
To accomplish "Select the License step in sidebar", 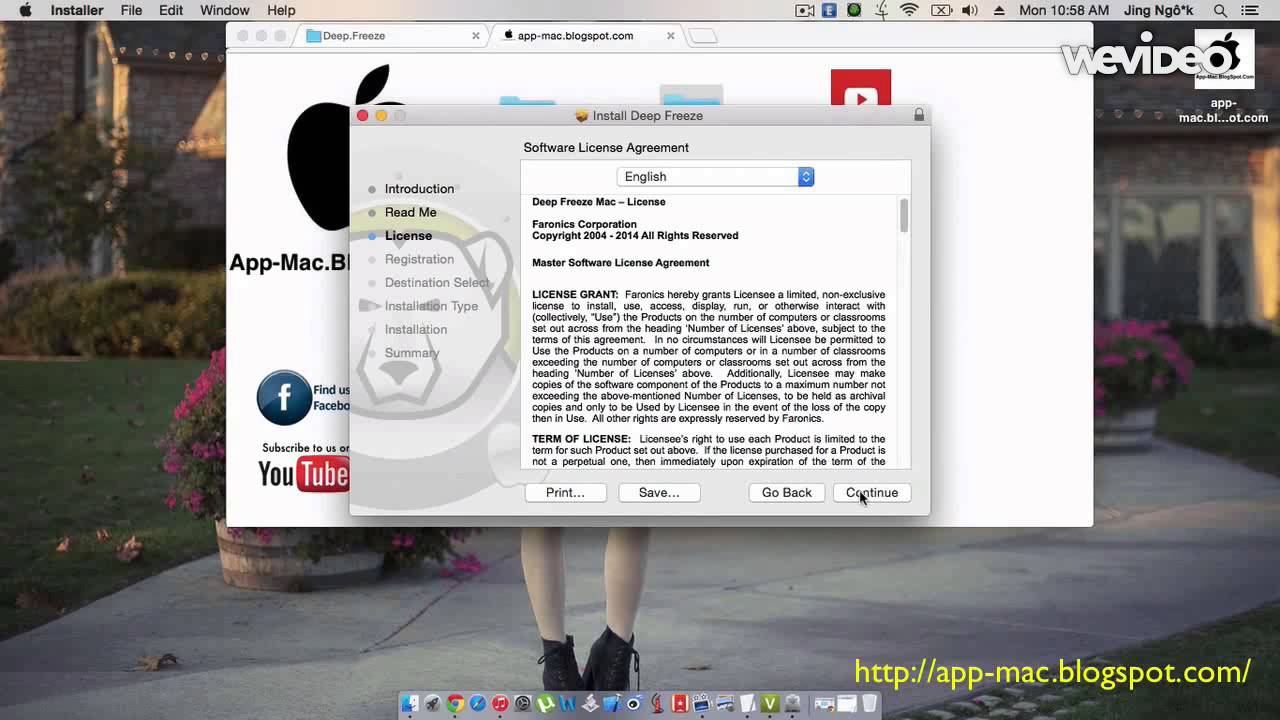I will [408, 236].
